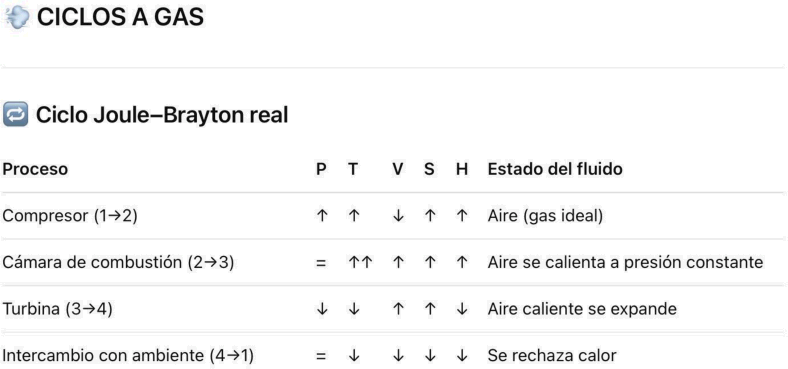Click Intercambio con ambiente (4→1) cell
This screenshot has height=369, width=788.
128,356
